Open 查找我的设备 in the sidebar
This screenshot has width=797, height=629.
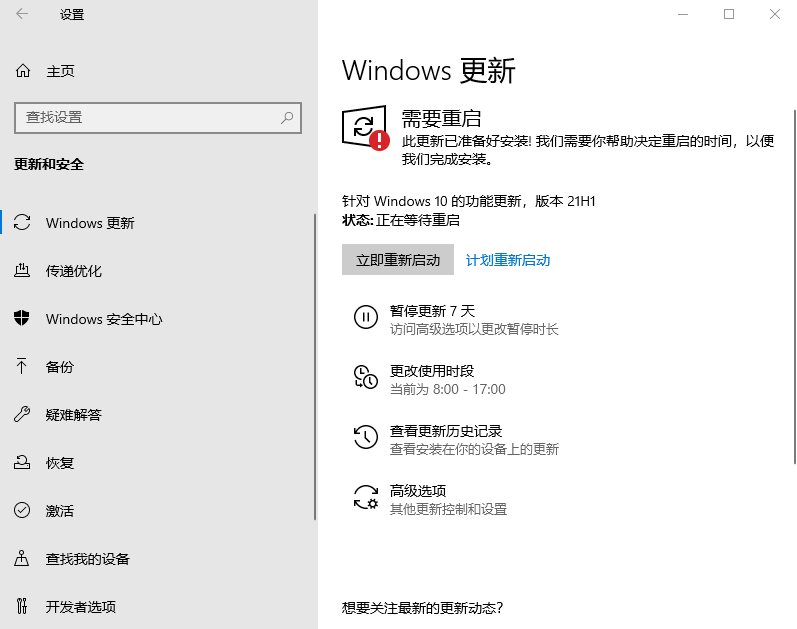click(x=87, y=559)
